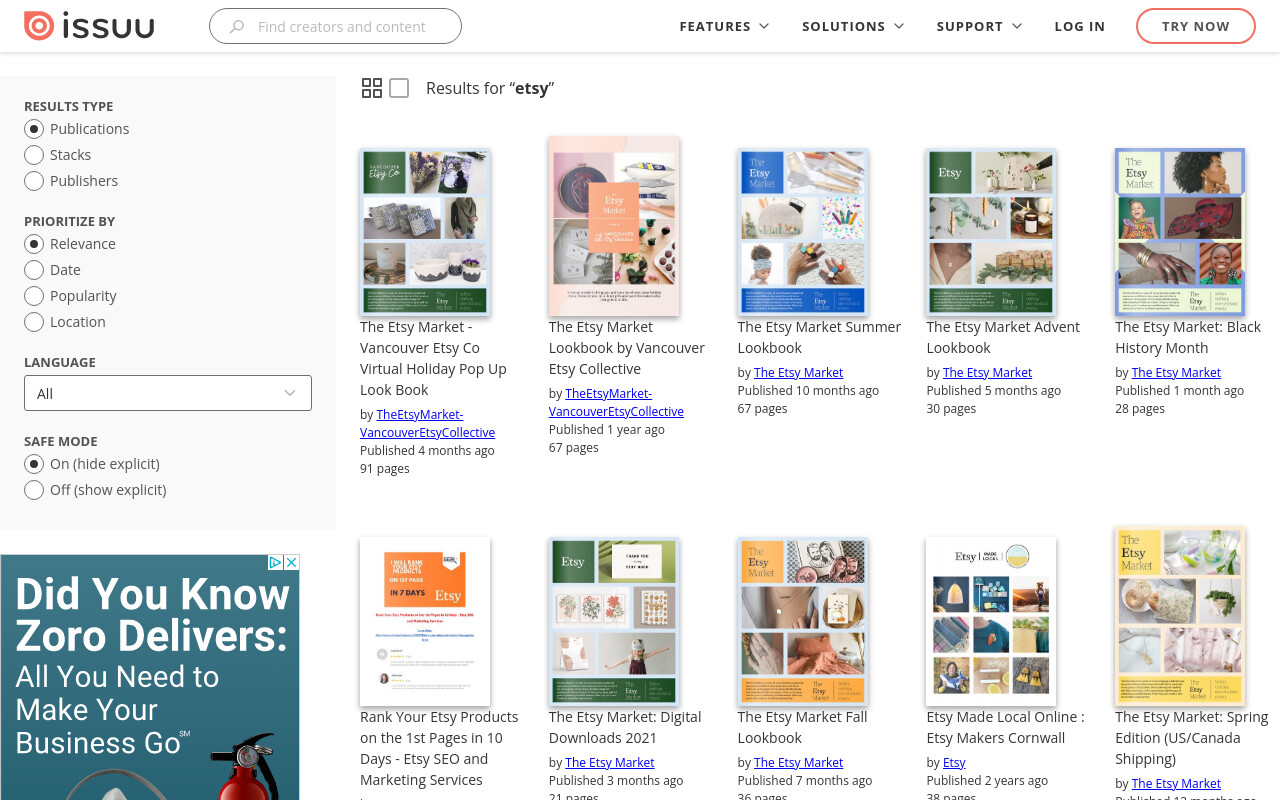
Task: Open the Black History Month cover thumbnail
Action: (1180, 232)
